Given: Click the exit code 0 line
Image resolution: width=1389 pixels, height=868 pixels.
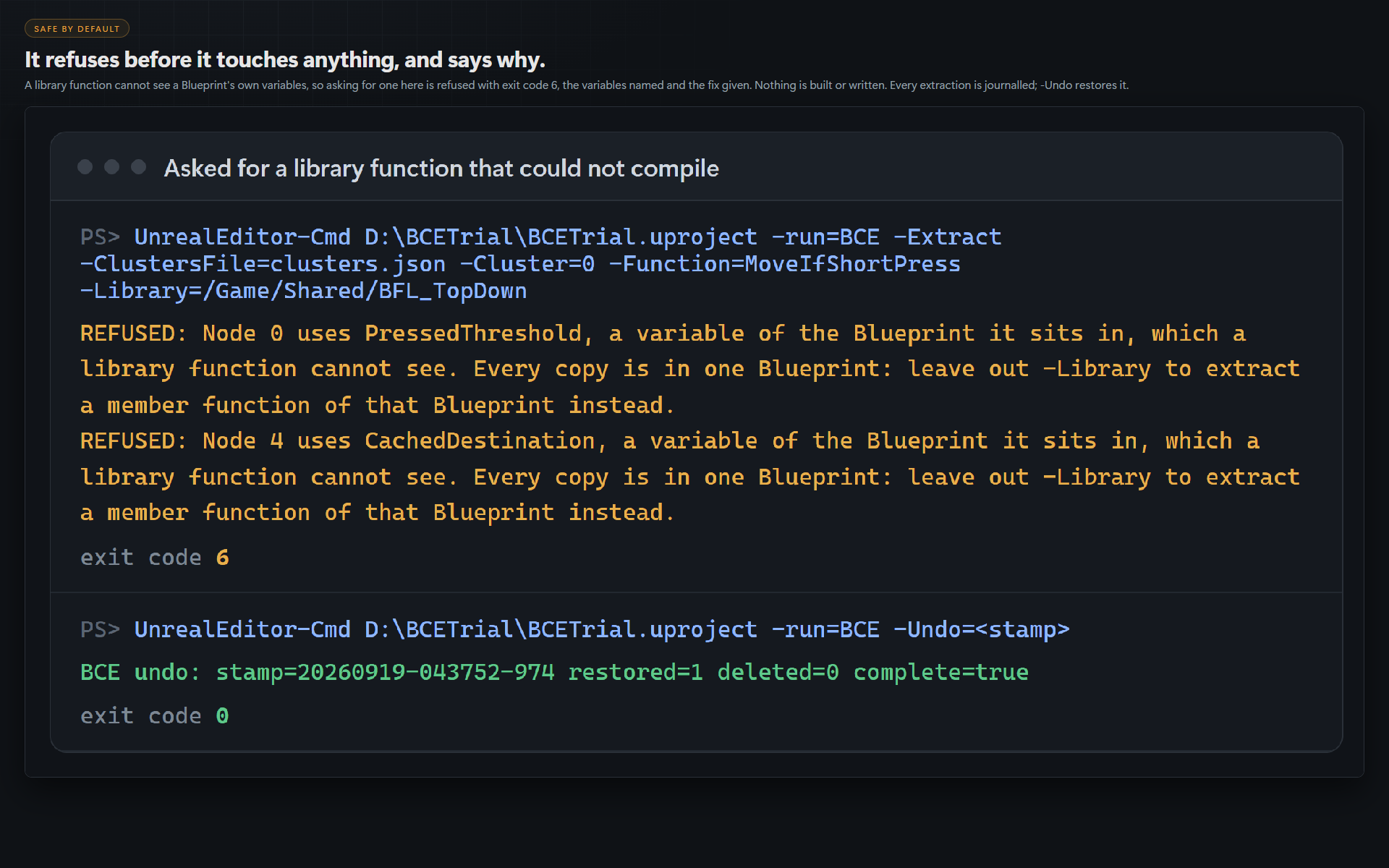Looking at the screenshot, I should (155, 715).
